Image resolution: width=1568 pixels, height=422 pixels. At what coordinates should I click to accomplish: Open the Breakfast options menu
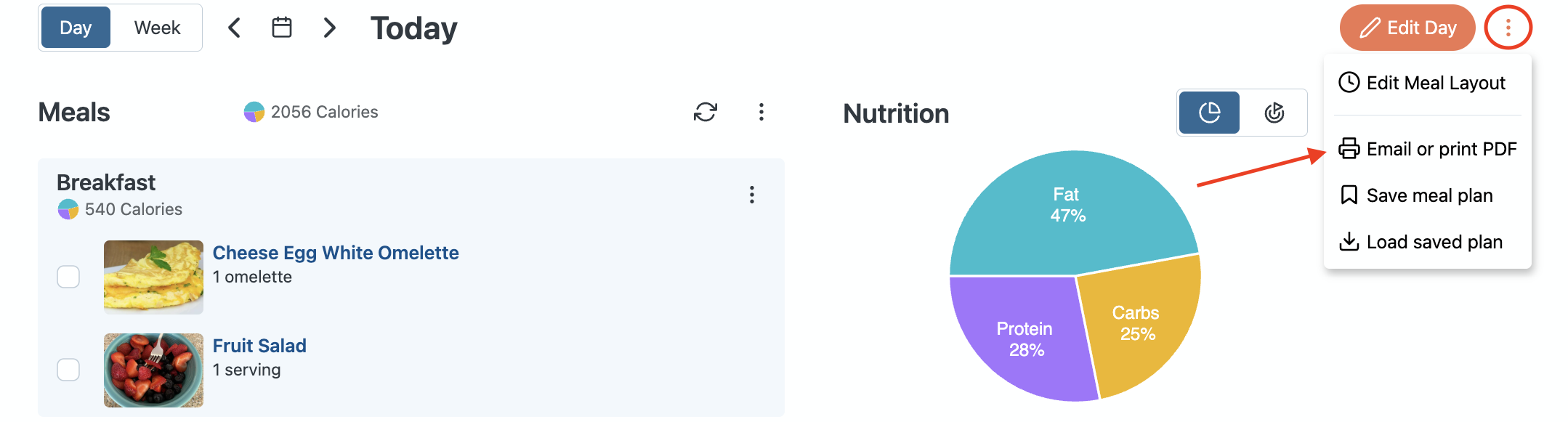751,195
